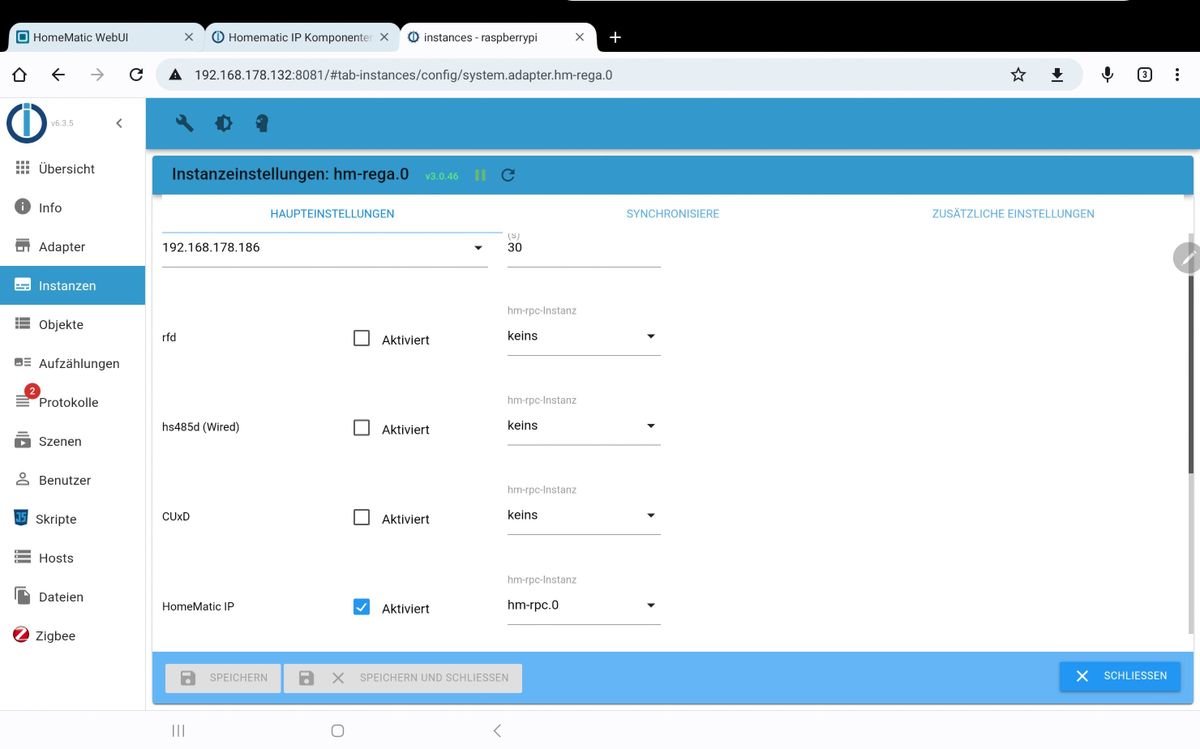Reload the page in the browser
Viewport: 1200px width, 749px height.
pos(136,75)
